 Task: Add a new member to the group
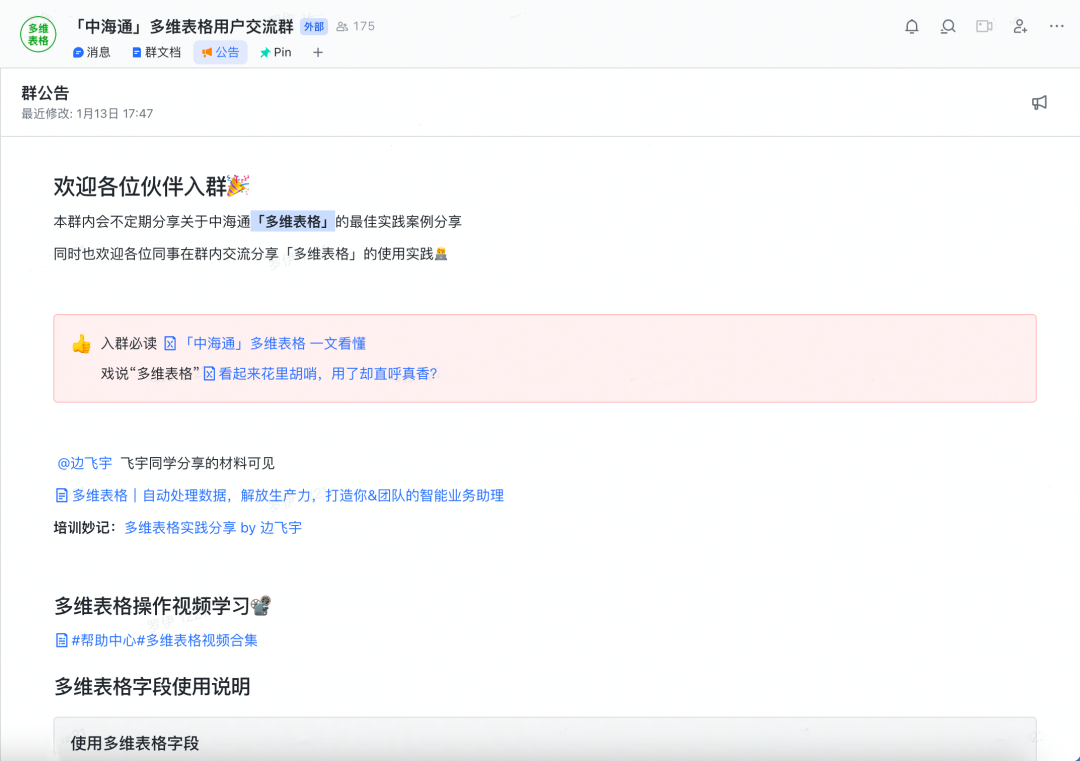click(1020, 27)
